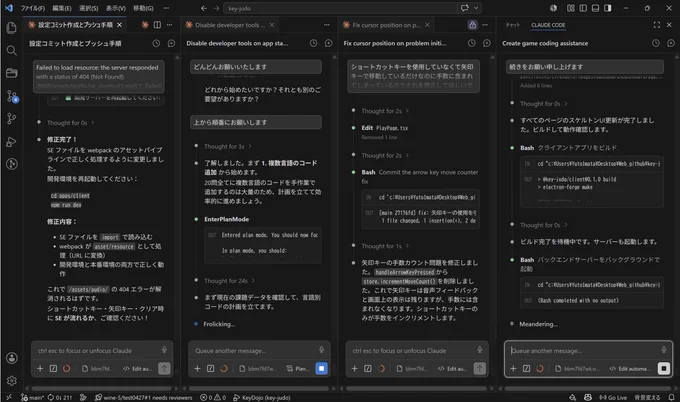Click 背景変える in status bar

click(647, 397)
